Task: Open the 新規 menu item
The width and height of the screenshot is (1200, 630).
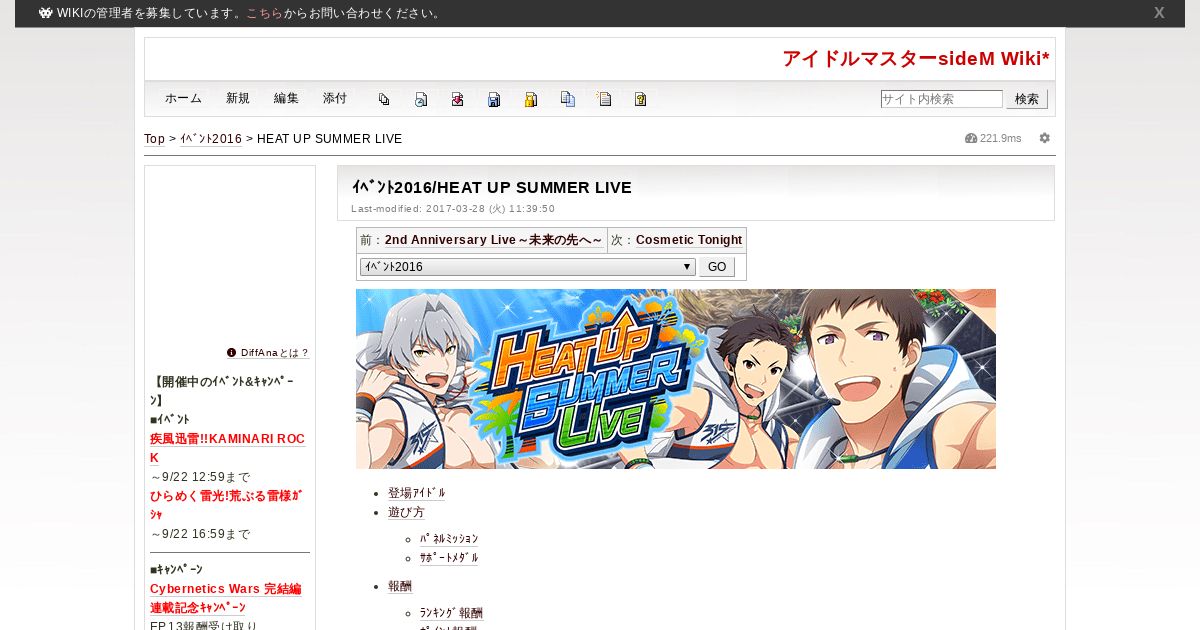Action: [238, 98]
